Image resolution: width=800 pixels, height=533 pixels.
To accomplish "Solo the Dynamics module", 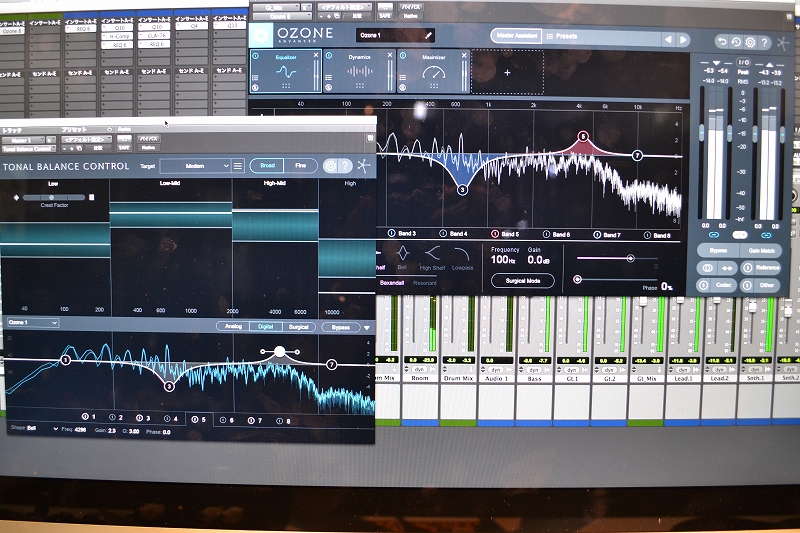I will click(x=329, y=87).
